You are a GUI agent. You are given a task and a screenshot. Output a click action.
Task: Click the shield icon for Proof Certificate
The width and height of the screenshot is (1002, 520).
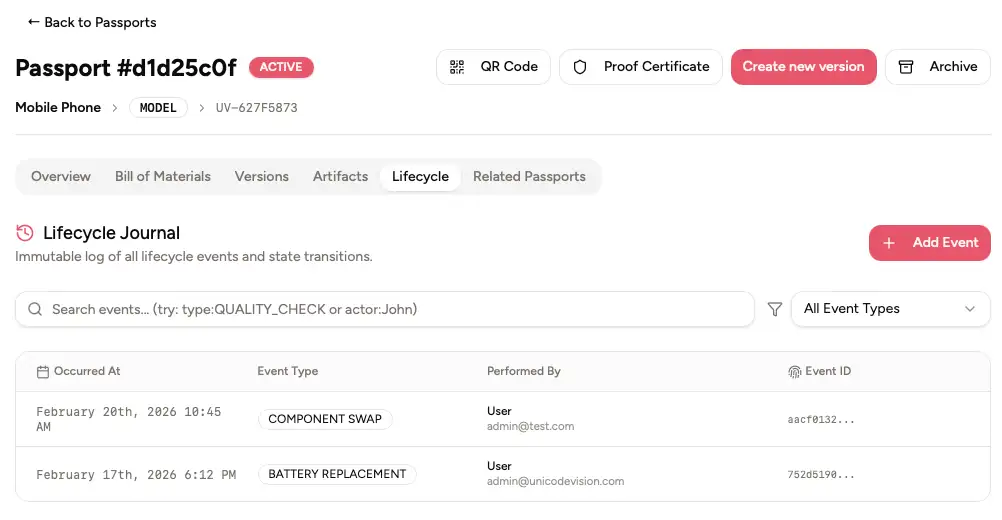[580, 67]
